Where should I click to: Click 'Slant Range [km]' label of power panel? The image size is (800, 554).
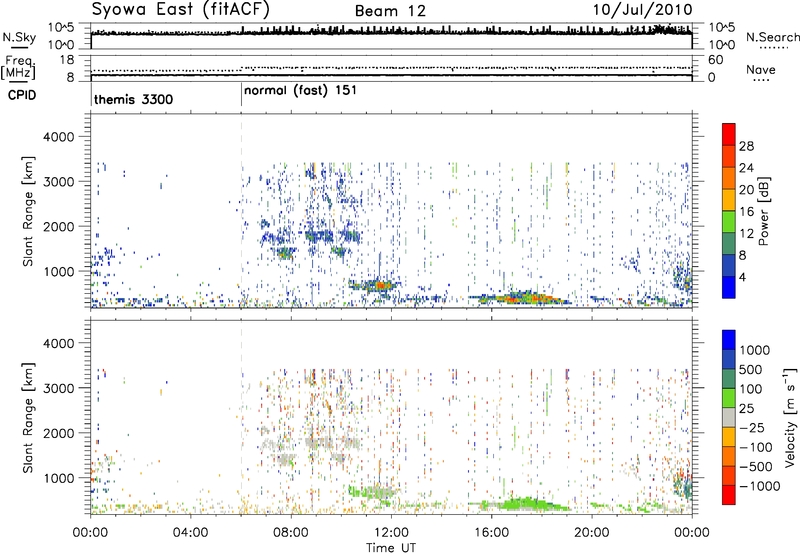pyautogui.click(x=28, y=211)
